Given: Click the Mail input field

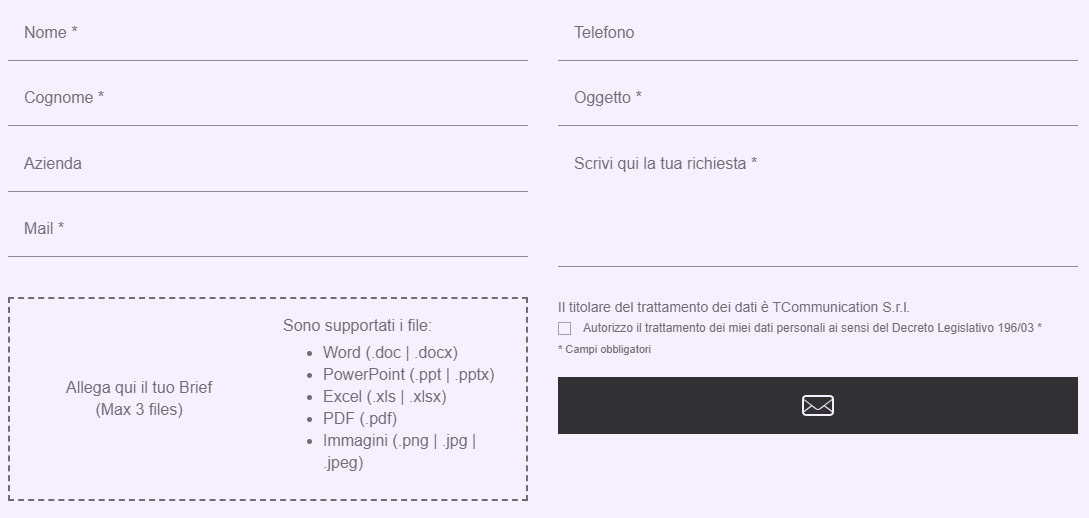Looking at the screenshot, I should 267,229.
